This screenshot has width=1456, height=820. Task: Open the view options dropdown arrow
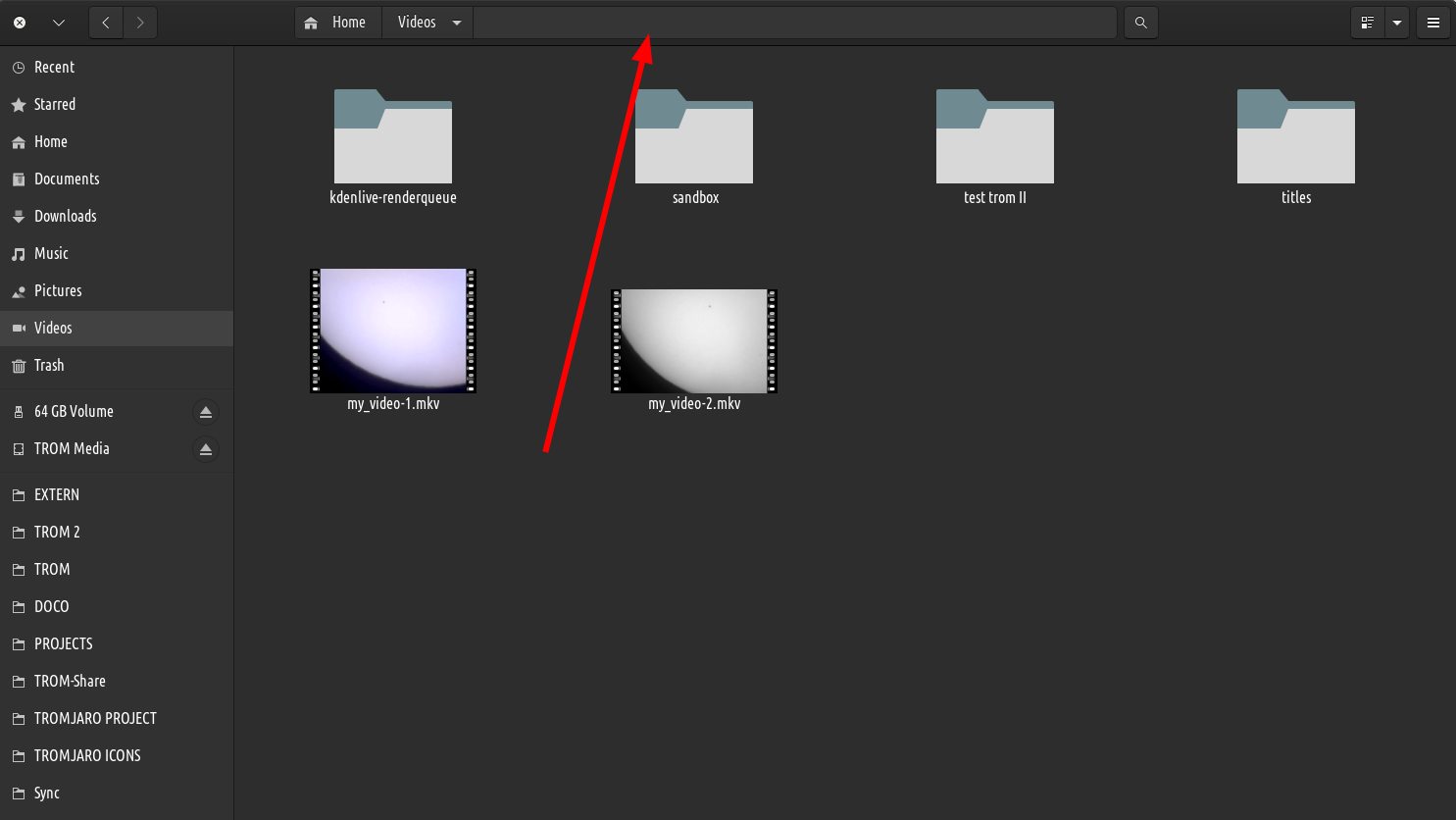(x=1396, y=22)
